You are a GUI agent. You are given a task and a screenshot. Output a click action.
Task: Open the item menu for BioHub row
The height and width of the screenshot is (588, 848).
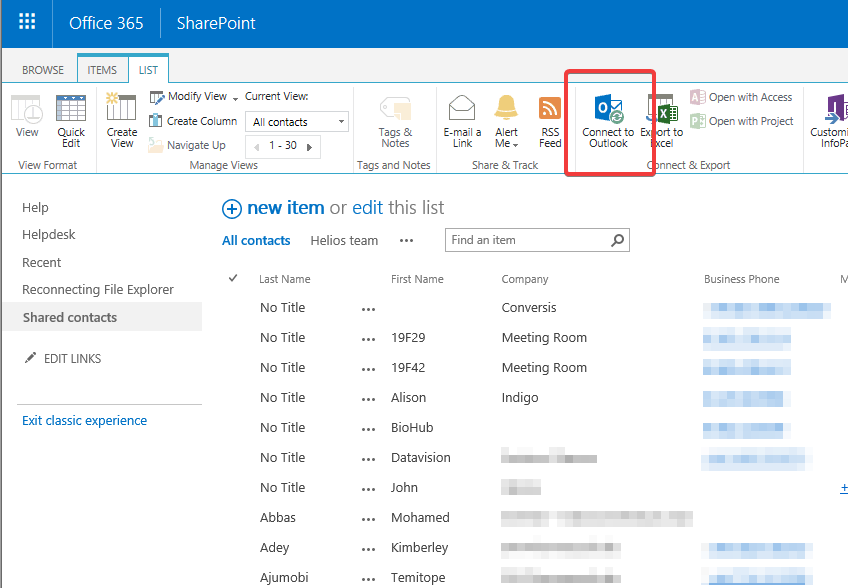pyautogui.click(x=368, y=430)
